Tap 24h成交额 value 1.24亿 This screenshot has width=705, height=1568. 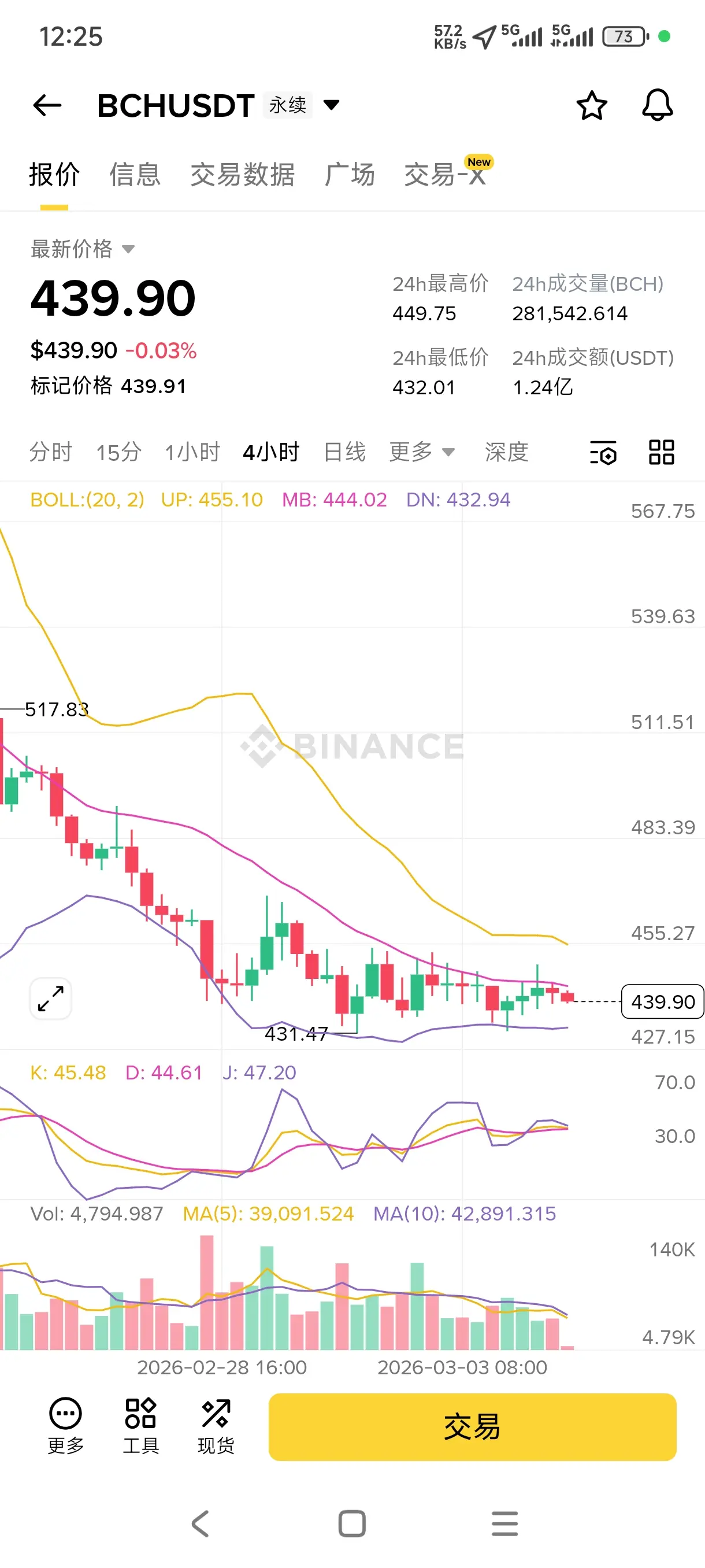543,387
